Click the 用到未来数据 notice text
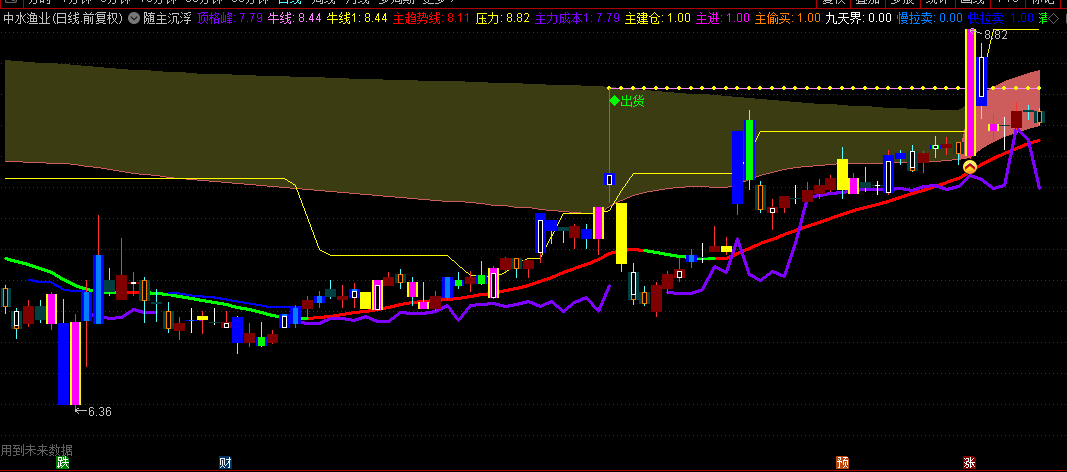 37,450
